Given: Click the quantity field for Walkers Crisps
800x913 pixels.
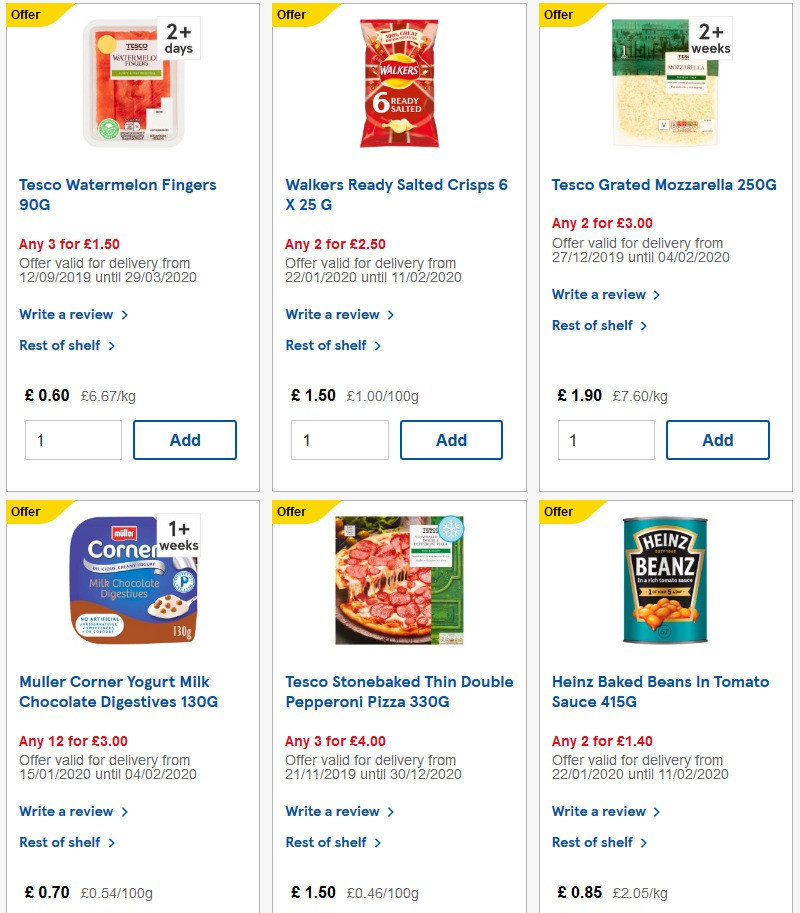Looking at the screenshot, I should 339,439.
